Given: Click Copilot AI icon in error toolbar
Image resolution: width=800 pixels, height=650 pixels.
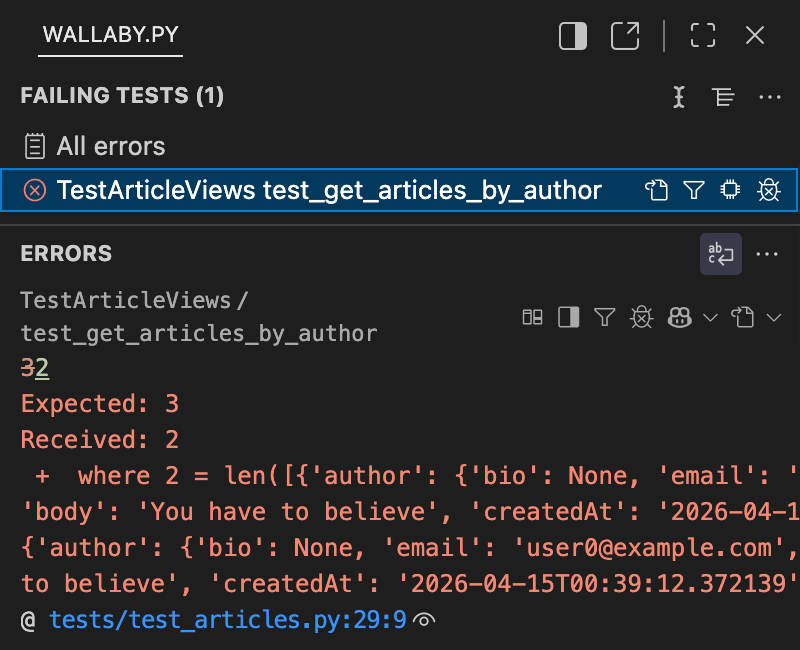Looking at the screenshot, I should pos(680,317).
